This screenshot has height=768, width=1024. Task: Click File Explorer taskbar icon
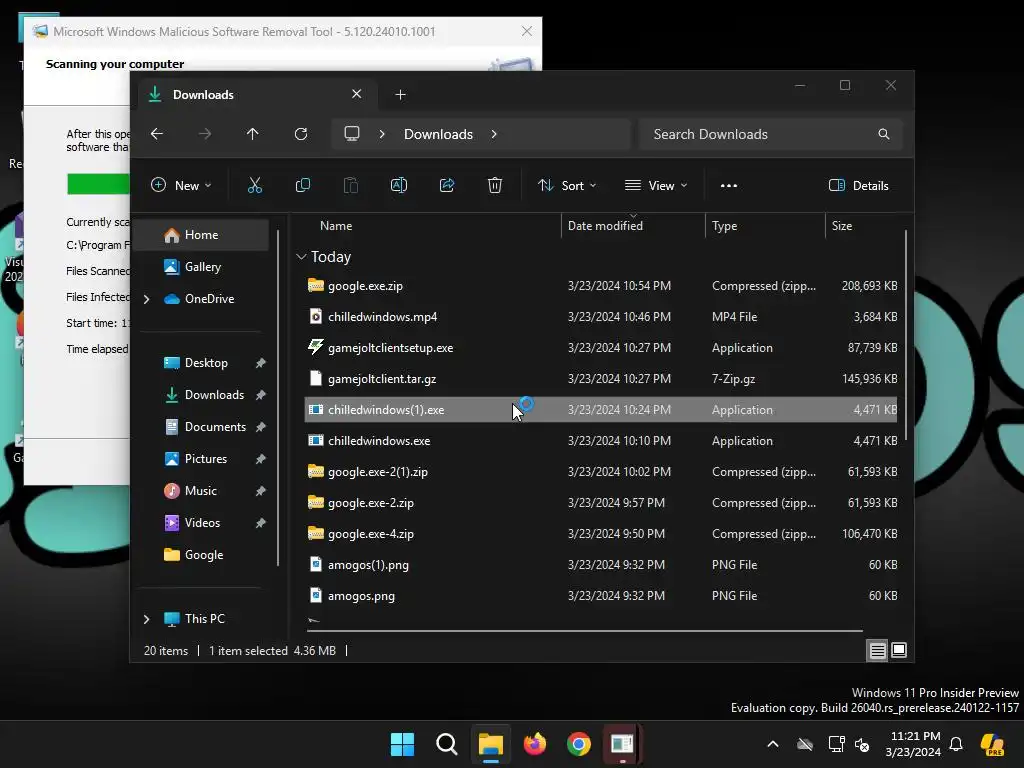[x=490, y=744]
